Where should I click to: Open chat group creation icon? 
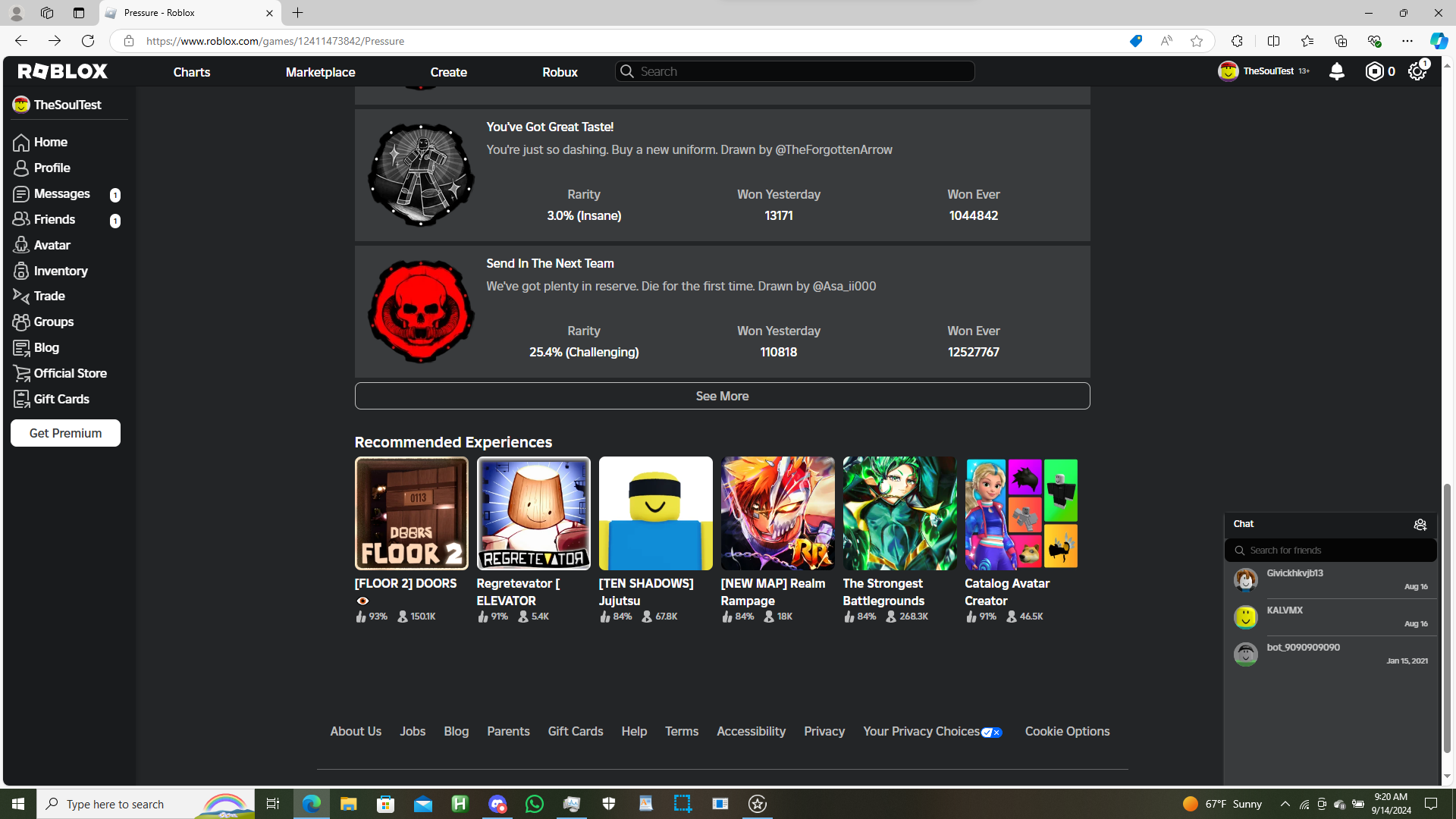click(x=1420, y=525)
